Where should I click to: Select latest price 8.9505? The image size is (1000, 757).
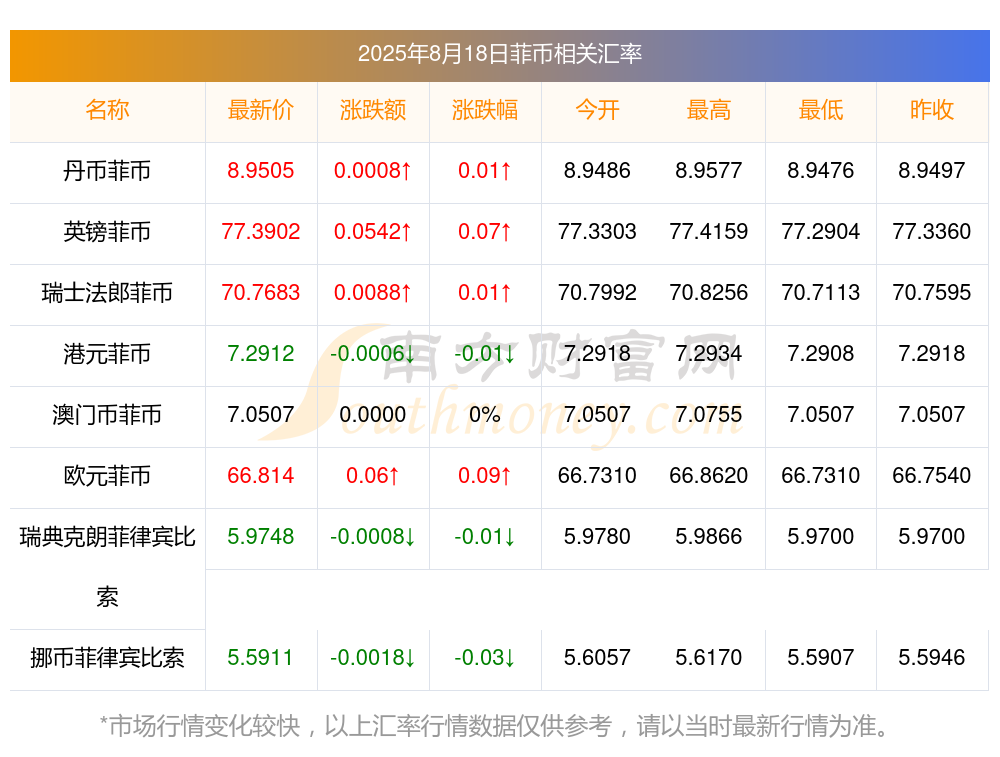[x=261, y=170]
